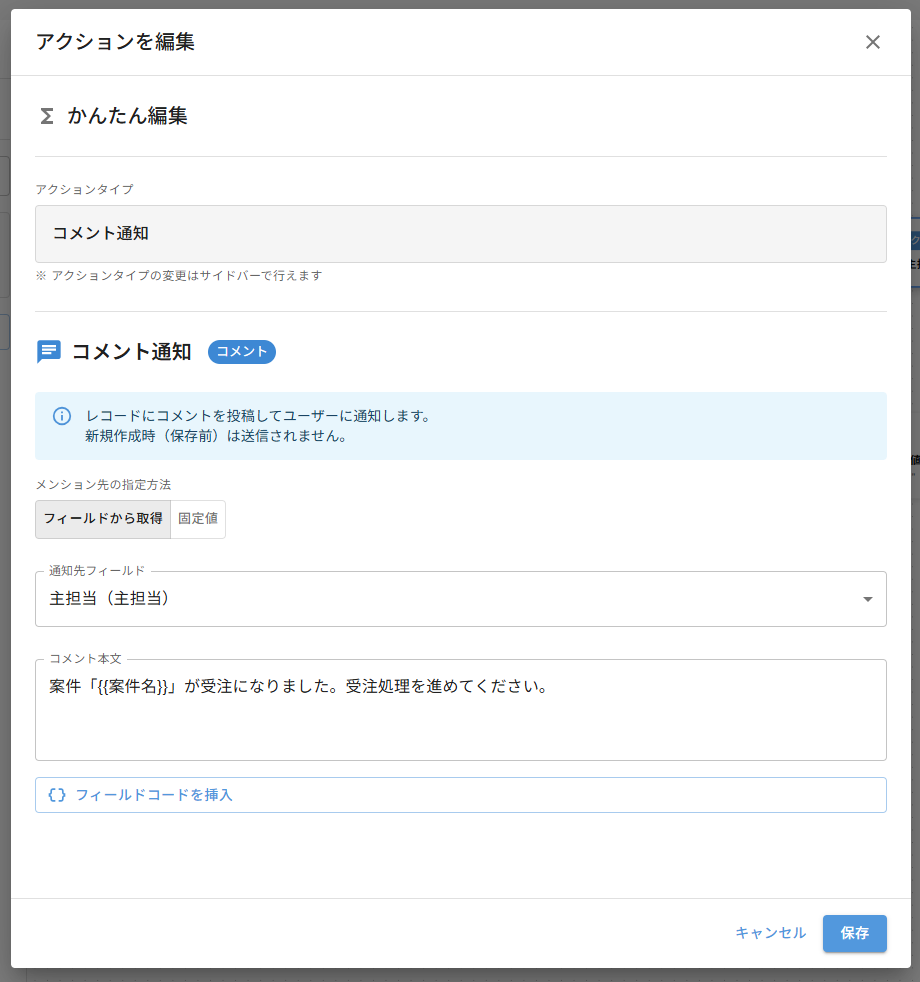Select the フィールドから取得 option

102,519
